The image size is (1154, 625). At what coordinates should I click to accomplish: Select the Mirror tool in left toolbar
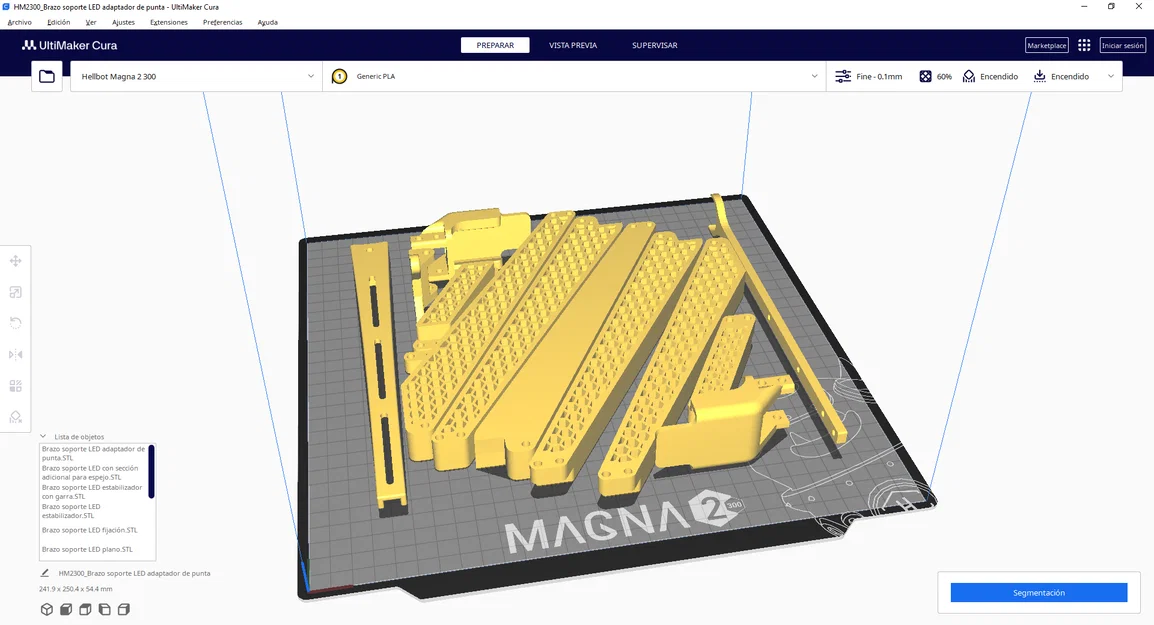(15, 355)
